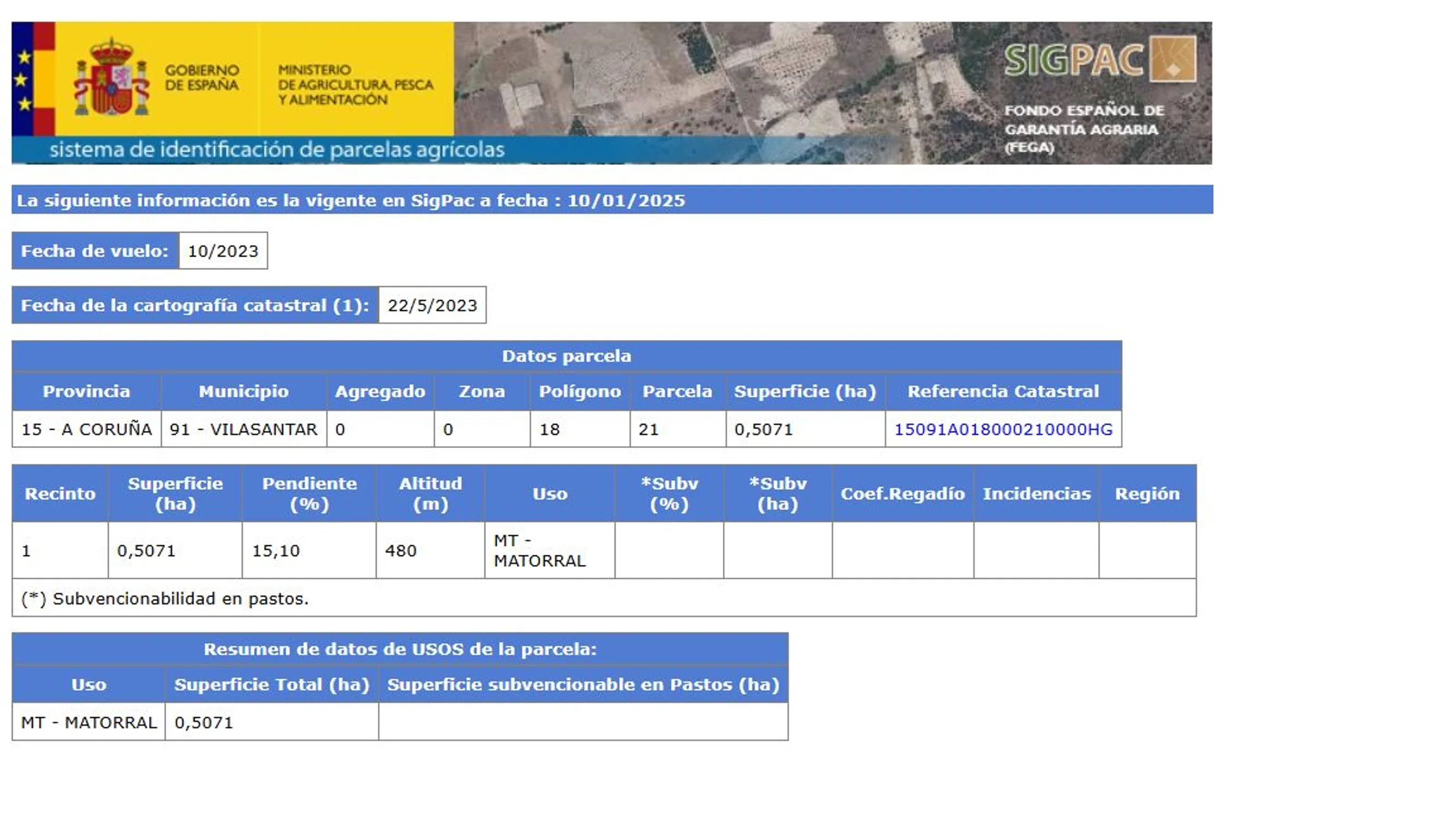This screenshot has width=1456, height=819.
Task: Click the Municipio cell 91 - VILASANTAR
Action: 243,430
